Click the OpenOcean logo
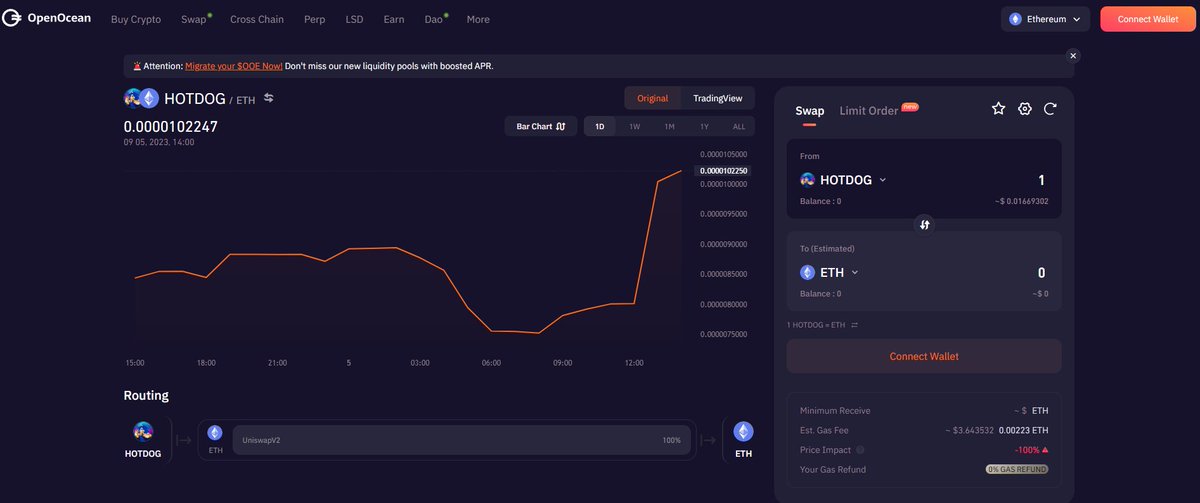This screenshot has width=1200, height=503. [46, 19]
